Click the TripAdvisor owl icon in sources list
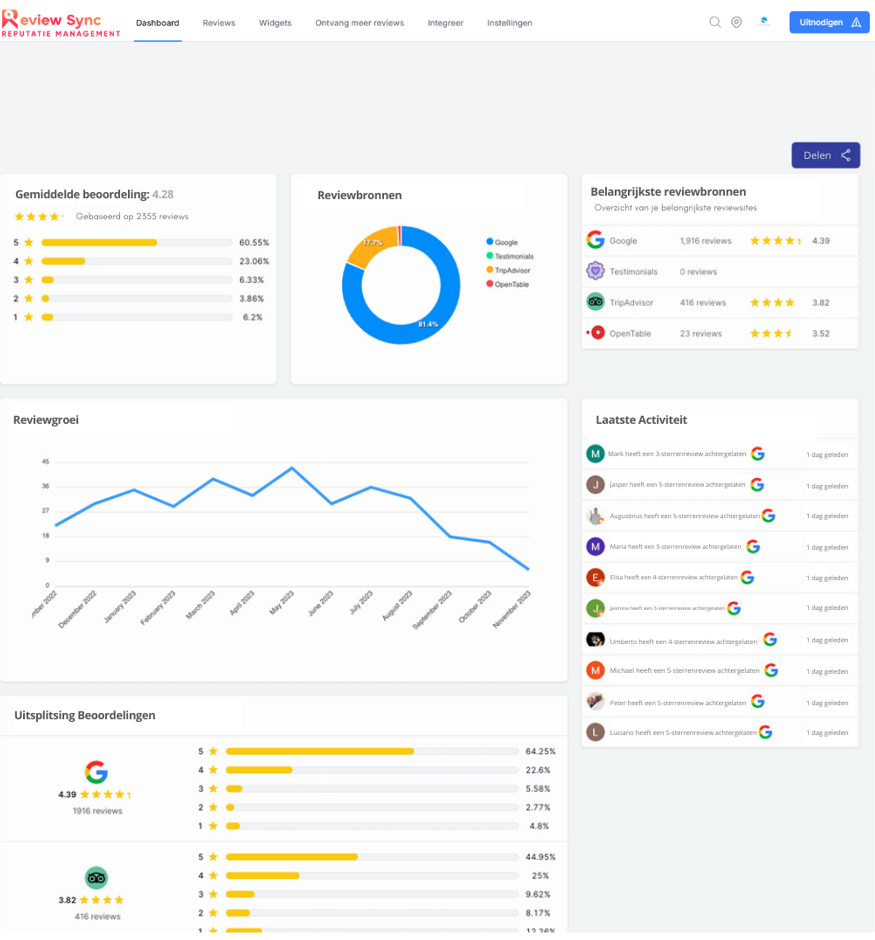 [x=596, y=302]
